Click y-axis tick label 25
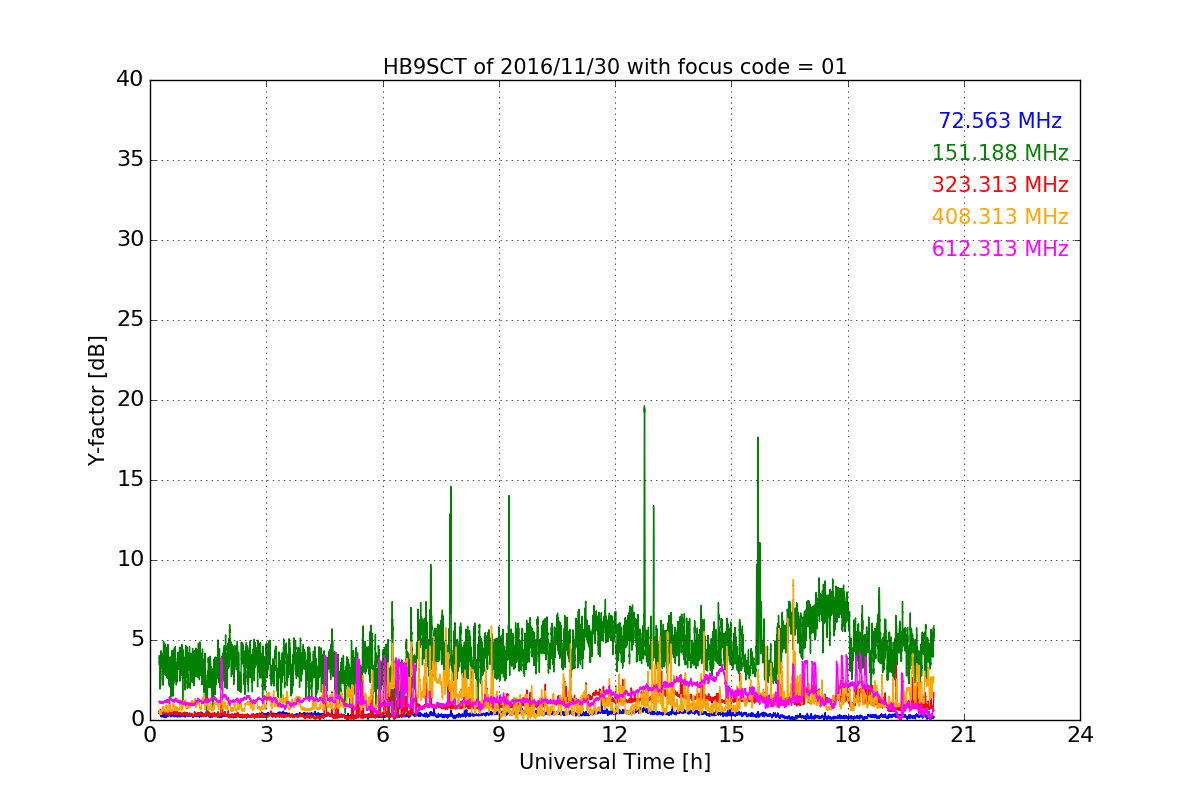The width and height of the screenshot is (1200, 800). pyautogui.click(x=129, y=320)
